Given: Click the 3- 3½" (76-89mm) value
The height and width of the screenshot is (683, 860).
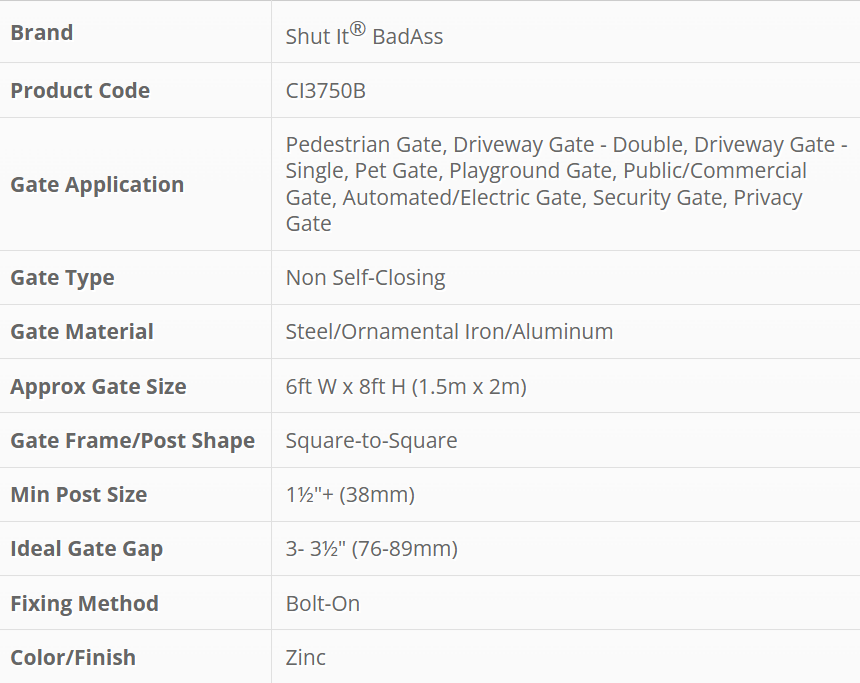Looking at the screenshot, I should tap(371, 549).
